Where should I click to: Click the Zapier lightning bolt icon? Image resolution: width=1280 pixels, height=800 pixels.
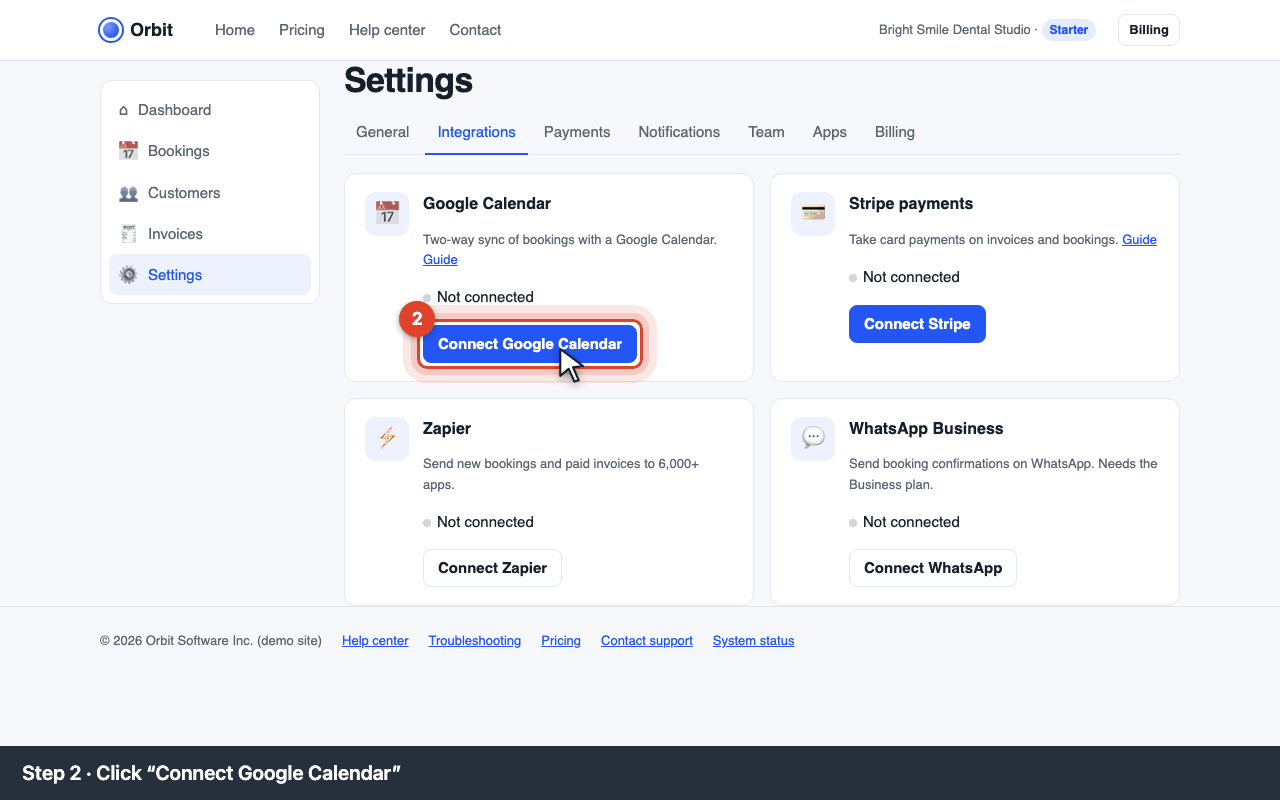click(x=387, y=439)
